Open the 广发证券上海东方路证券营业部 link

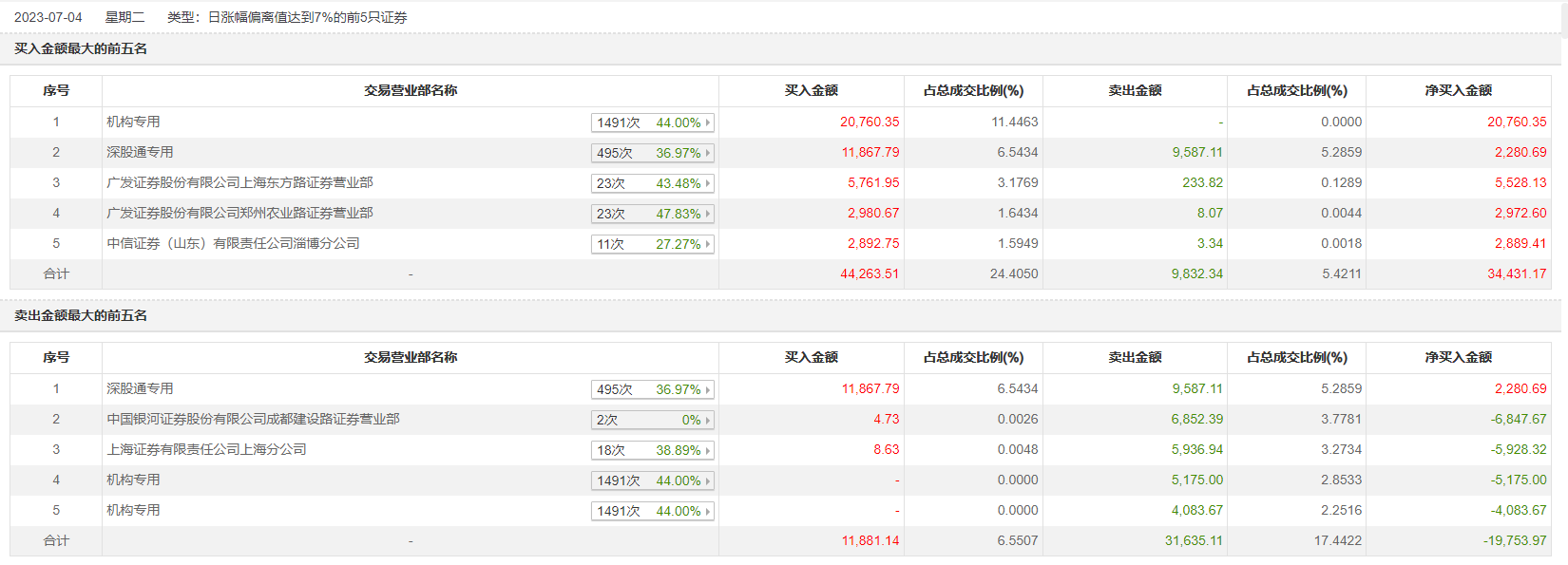[239, 183]
